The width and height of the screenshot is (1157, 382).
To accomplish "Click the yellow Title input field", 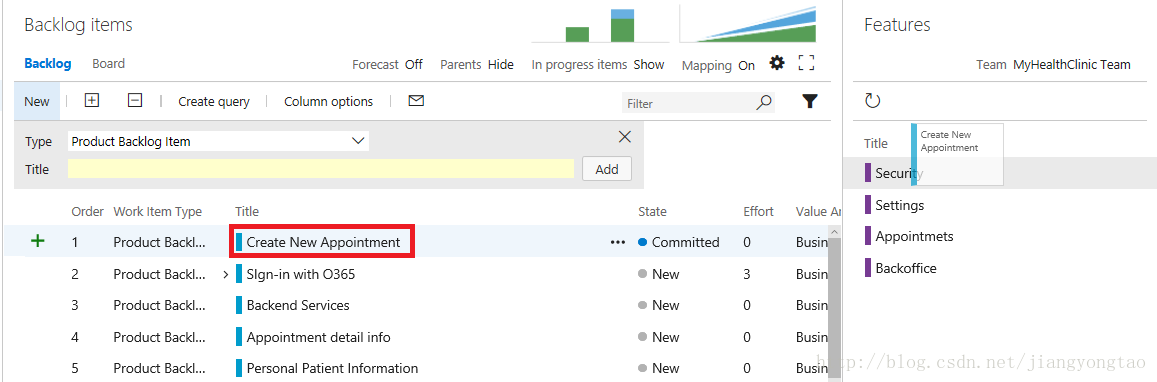I will (321, 169).
